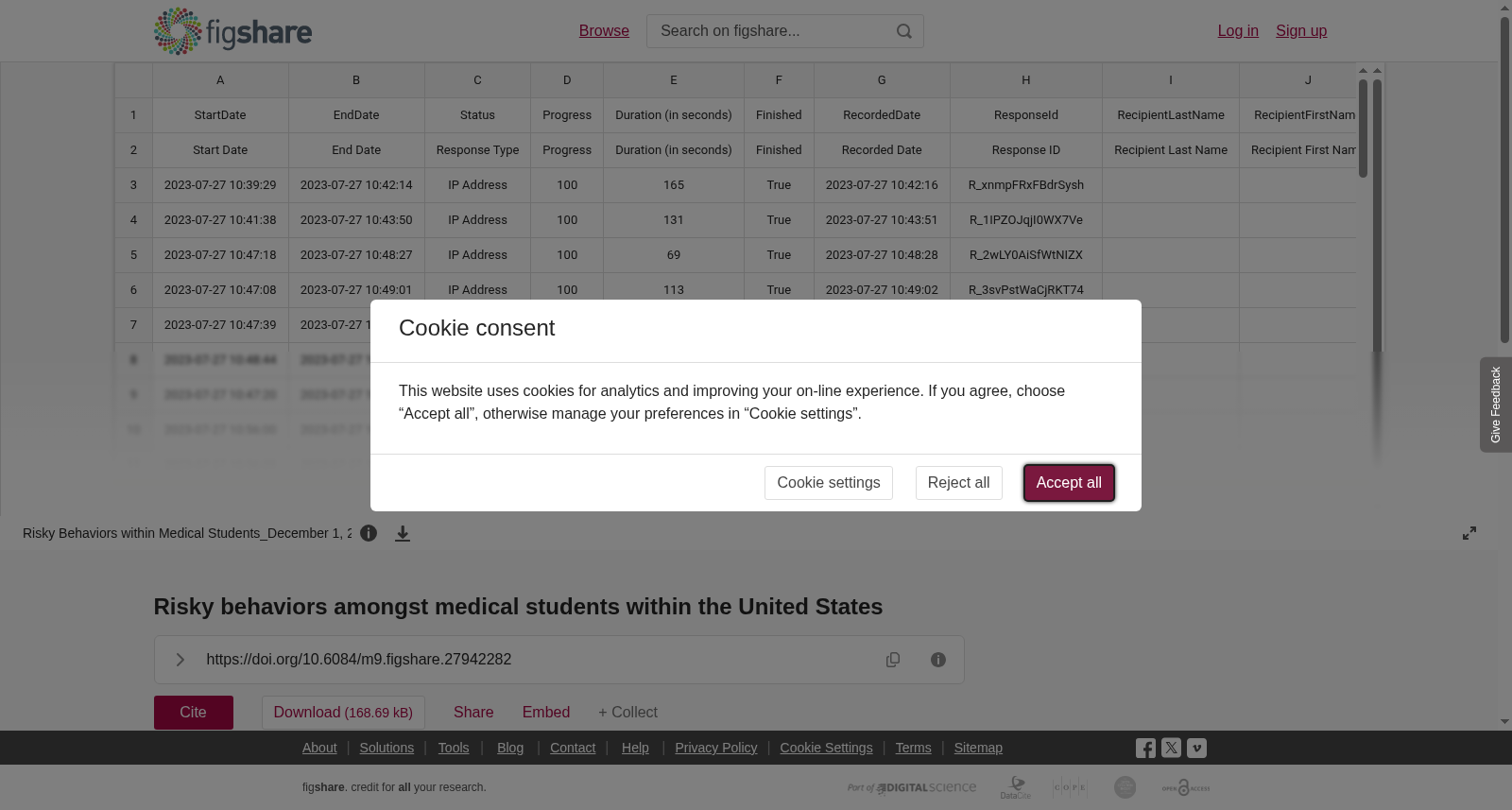Click cell 2023-07-27 10:39:29

pos(220,185)
